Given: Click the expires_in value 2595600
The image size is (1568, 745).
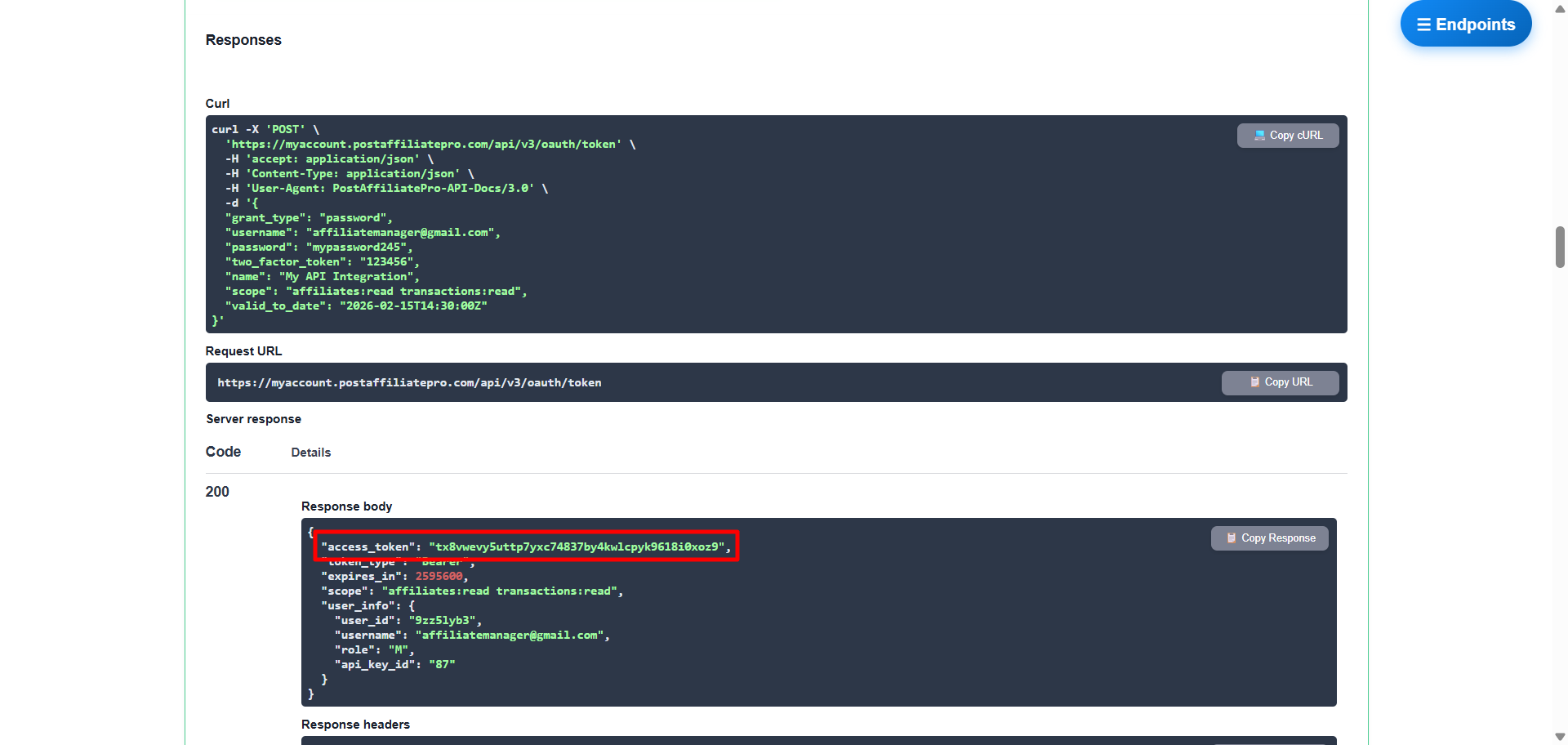Looking at the screenshot, I should [439, 577].
